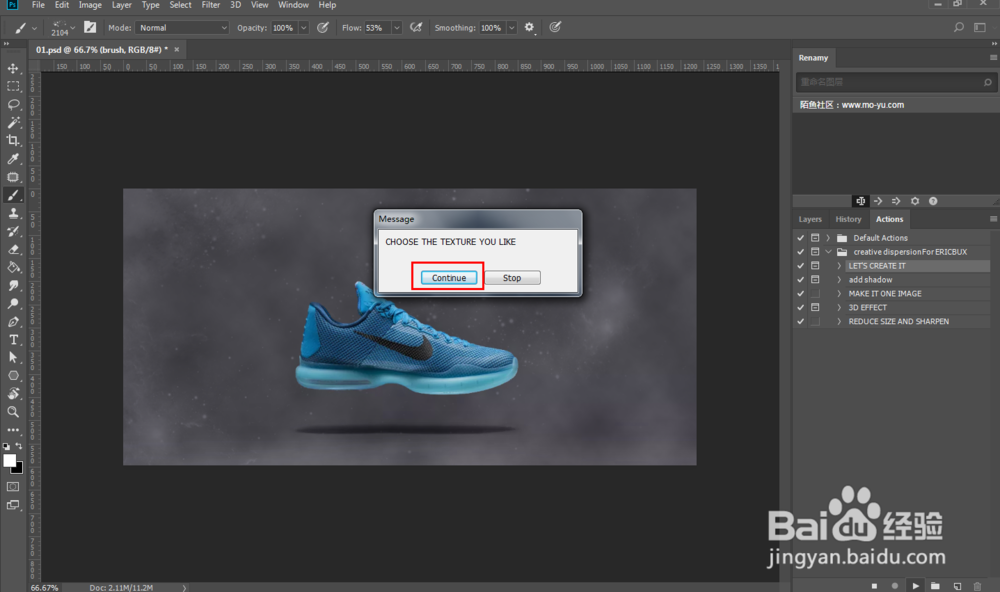
Task: Expand the Default Actions set
Action: point(828,238)
